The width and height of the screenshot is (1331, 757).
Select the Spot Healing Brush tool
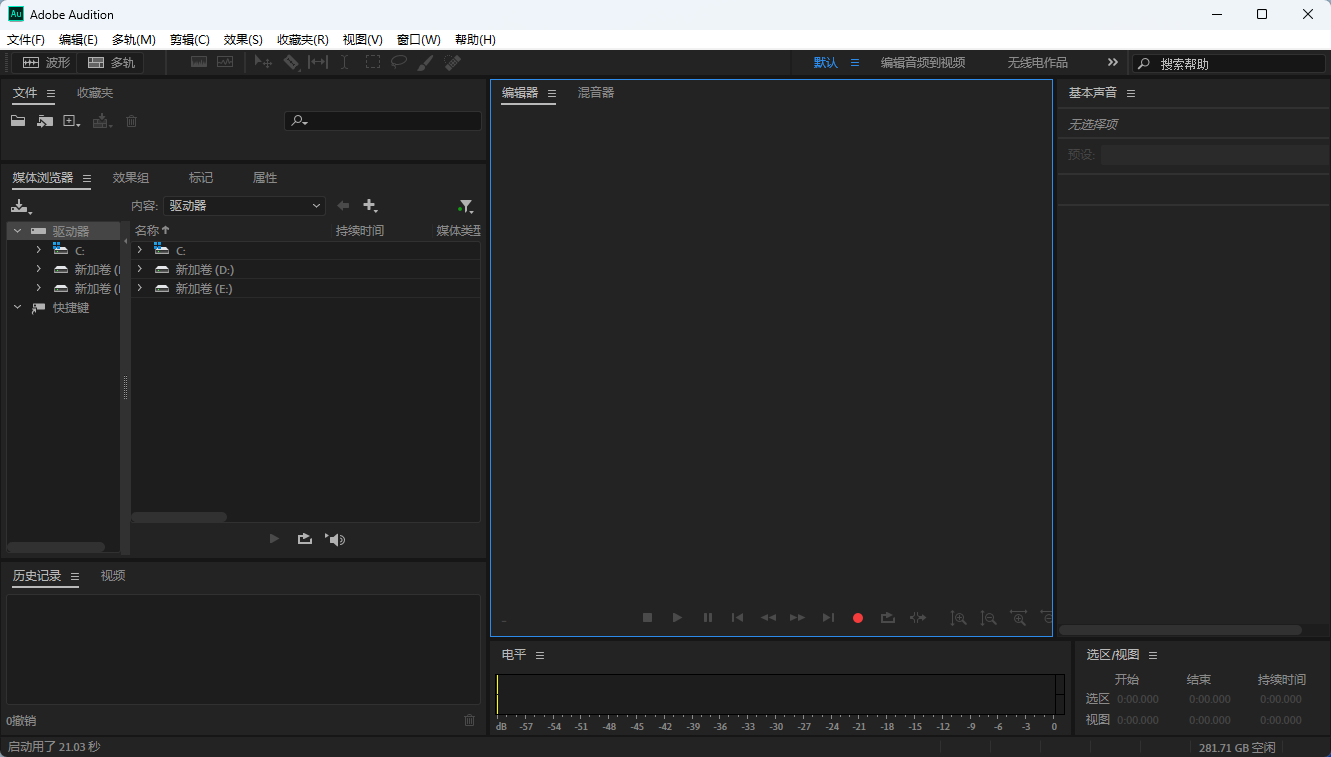click(452, 62)
